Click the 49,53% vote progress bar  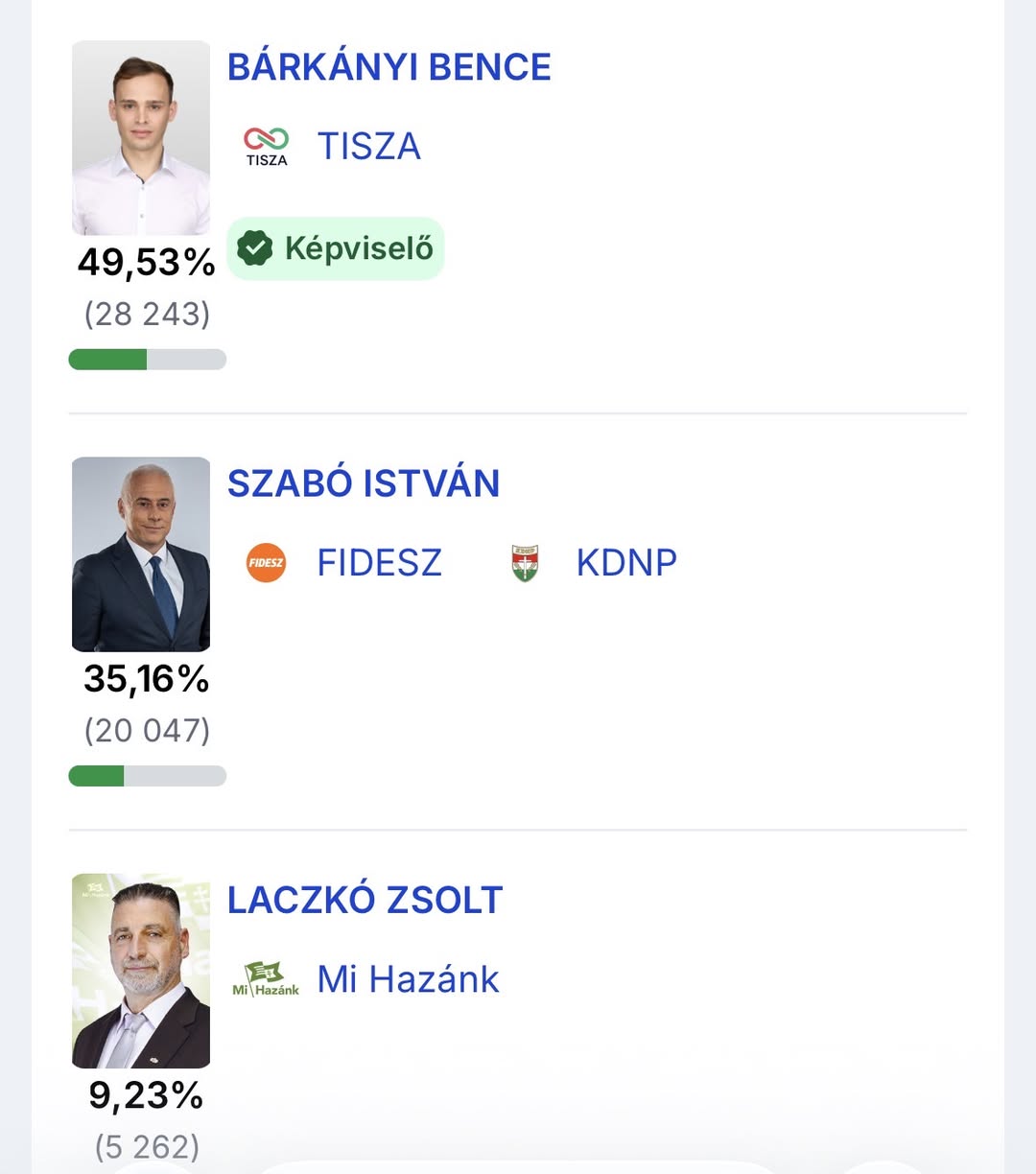(148, 360)
